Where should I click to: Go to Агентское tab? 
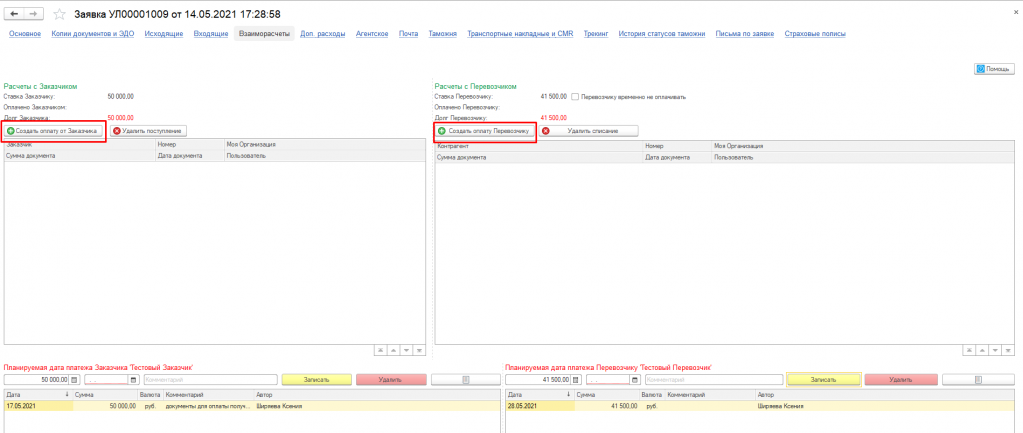point(373,33)
